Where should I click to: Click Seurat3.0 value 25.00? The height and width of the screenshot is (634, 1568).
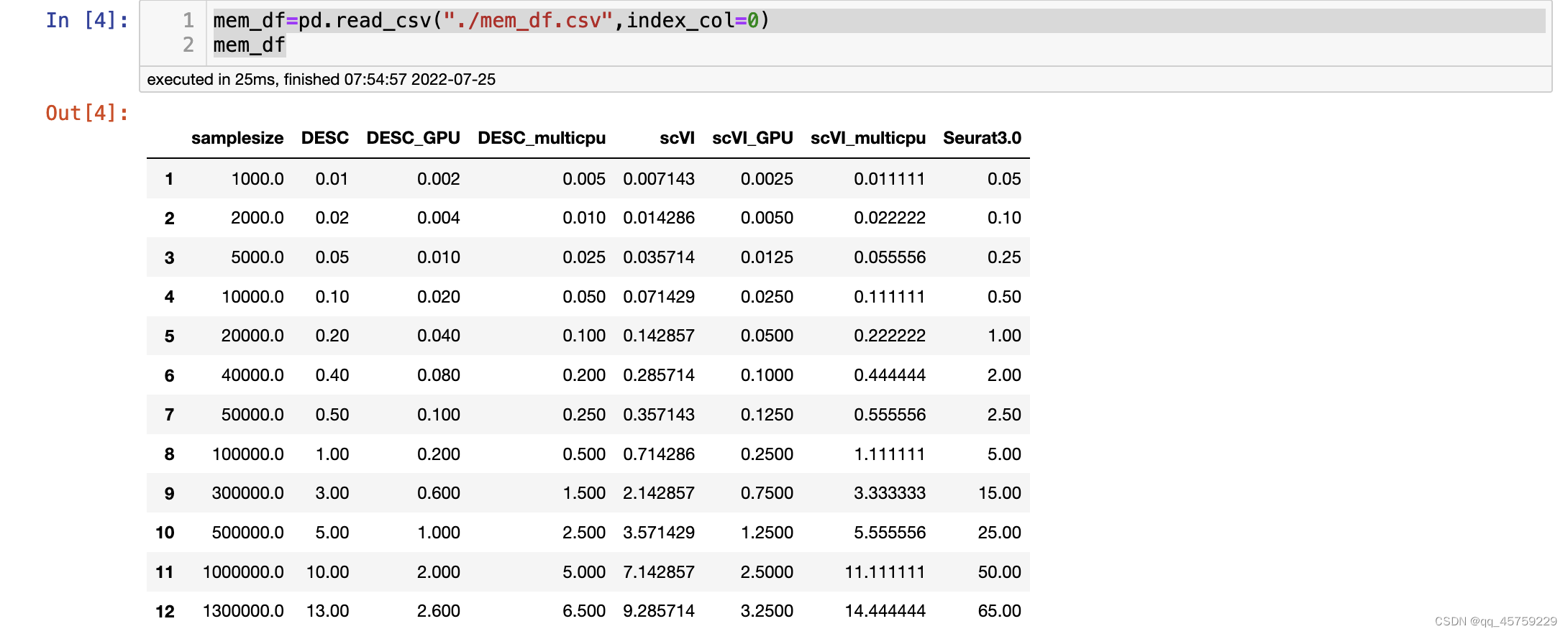[x=1000, y=533]
